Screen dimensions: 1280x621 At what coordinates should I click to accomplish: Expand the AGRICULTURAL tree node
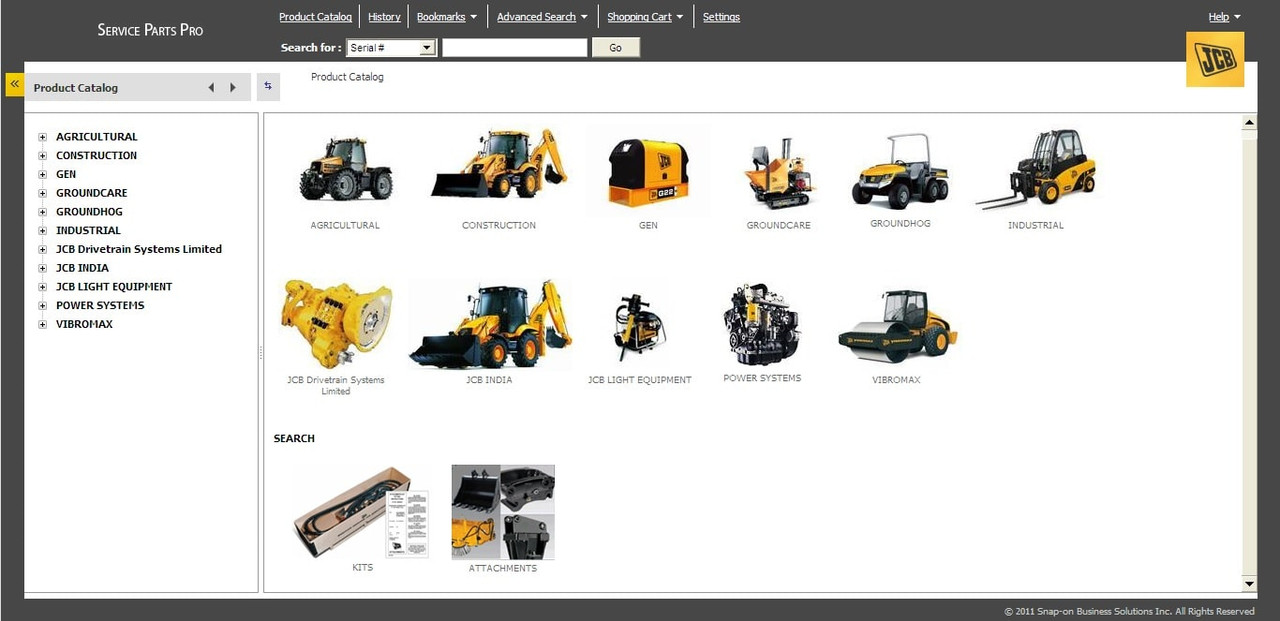click(42, 137)
